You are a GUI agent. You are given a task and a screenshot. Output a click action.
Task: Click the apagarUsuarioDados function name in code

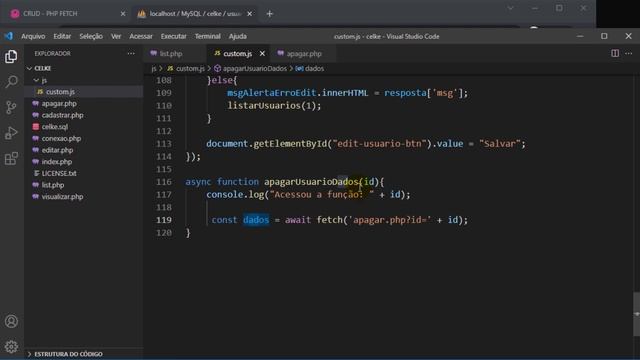(x=311, y=182)
